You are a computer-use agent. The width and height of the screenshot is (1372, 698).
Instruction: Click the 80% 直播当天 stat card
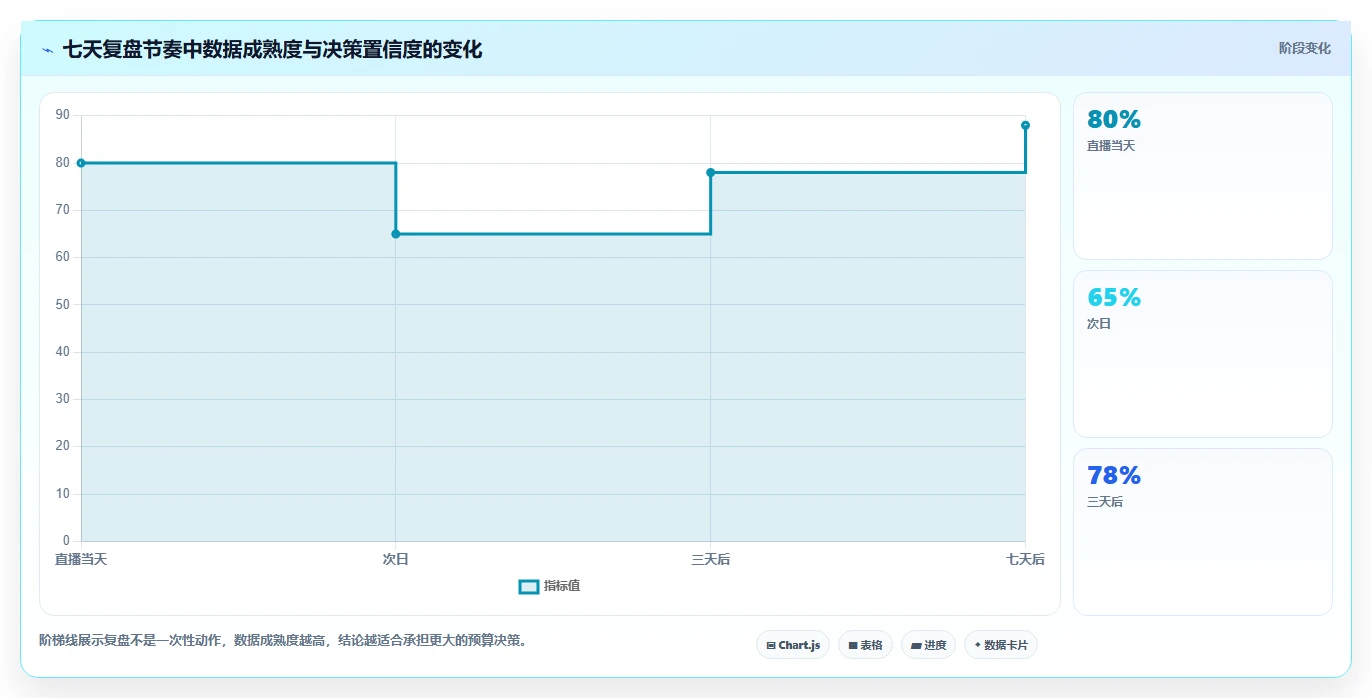(1202, 176)
